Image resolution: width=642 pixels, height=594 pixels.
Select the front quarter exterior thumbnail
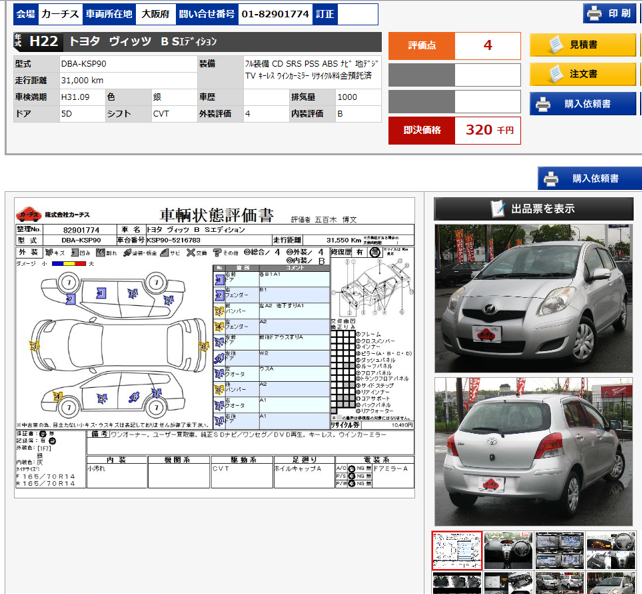click(x=610, y=583)
